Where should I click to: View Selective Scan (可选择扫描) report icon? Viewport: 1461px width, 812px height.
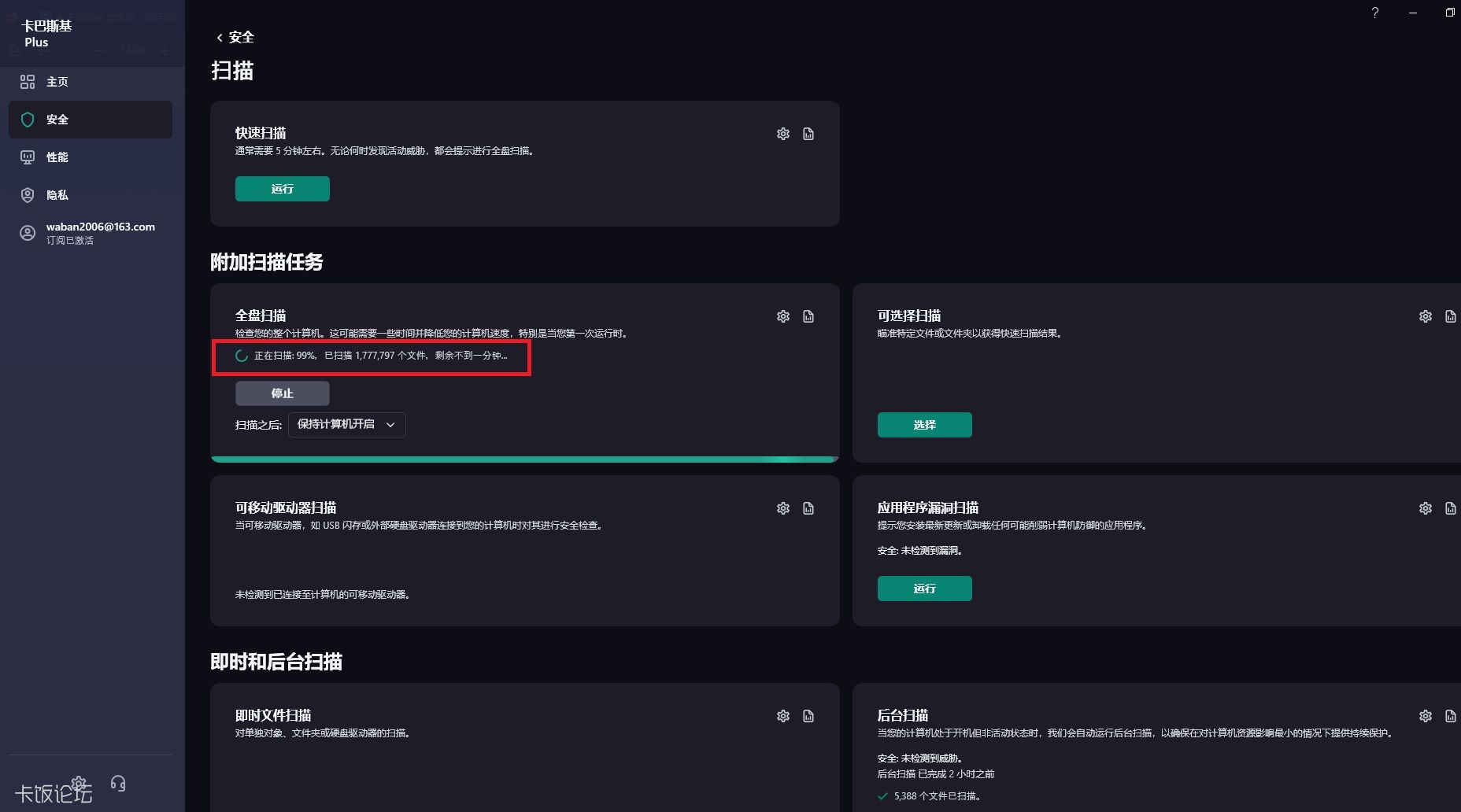point(1451,316)
